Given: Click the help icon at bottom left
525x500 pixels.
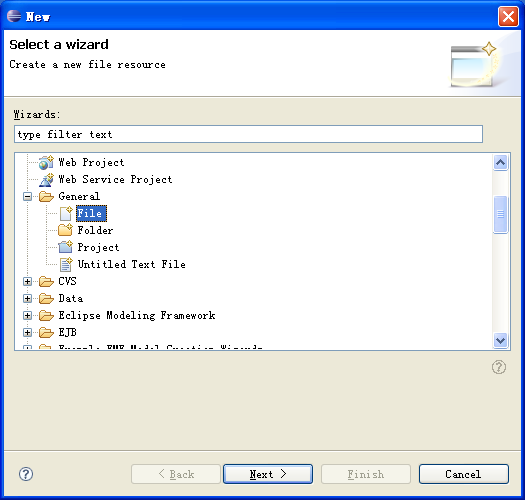Looking at the screenshot, I should tap(26, 474).
